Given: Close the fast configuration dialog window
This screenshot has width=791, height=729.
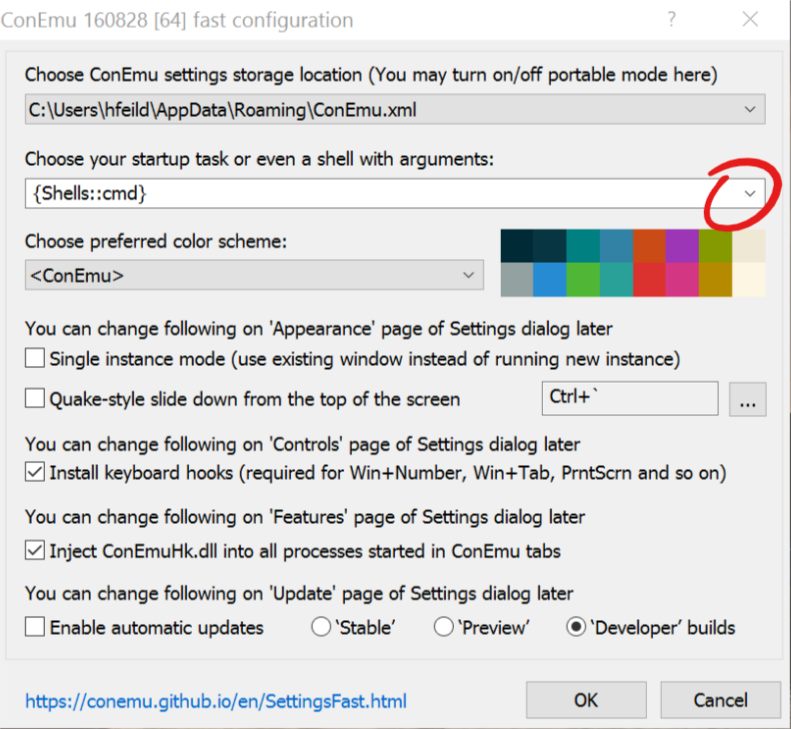Looking at the screenshot, I should click(750, 19).
